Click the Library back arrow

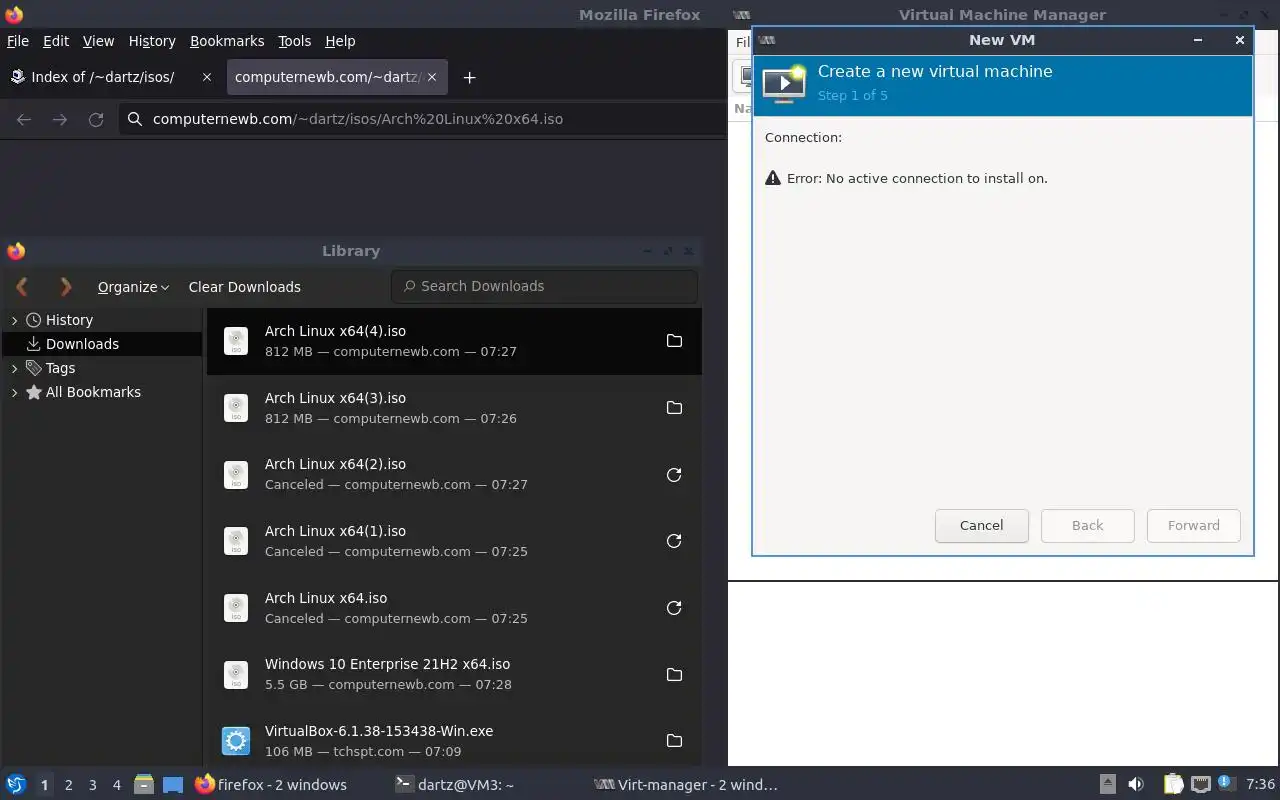(22, 287)
